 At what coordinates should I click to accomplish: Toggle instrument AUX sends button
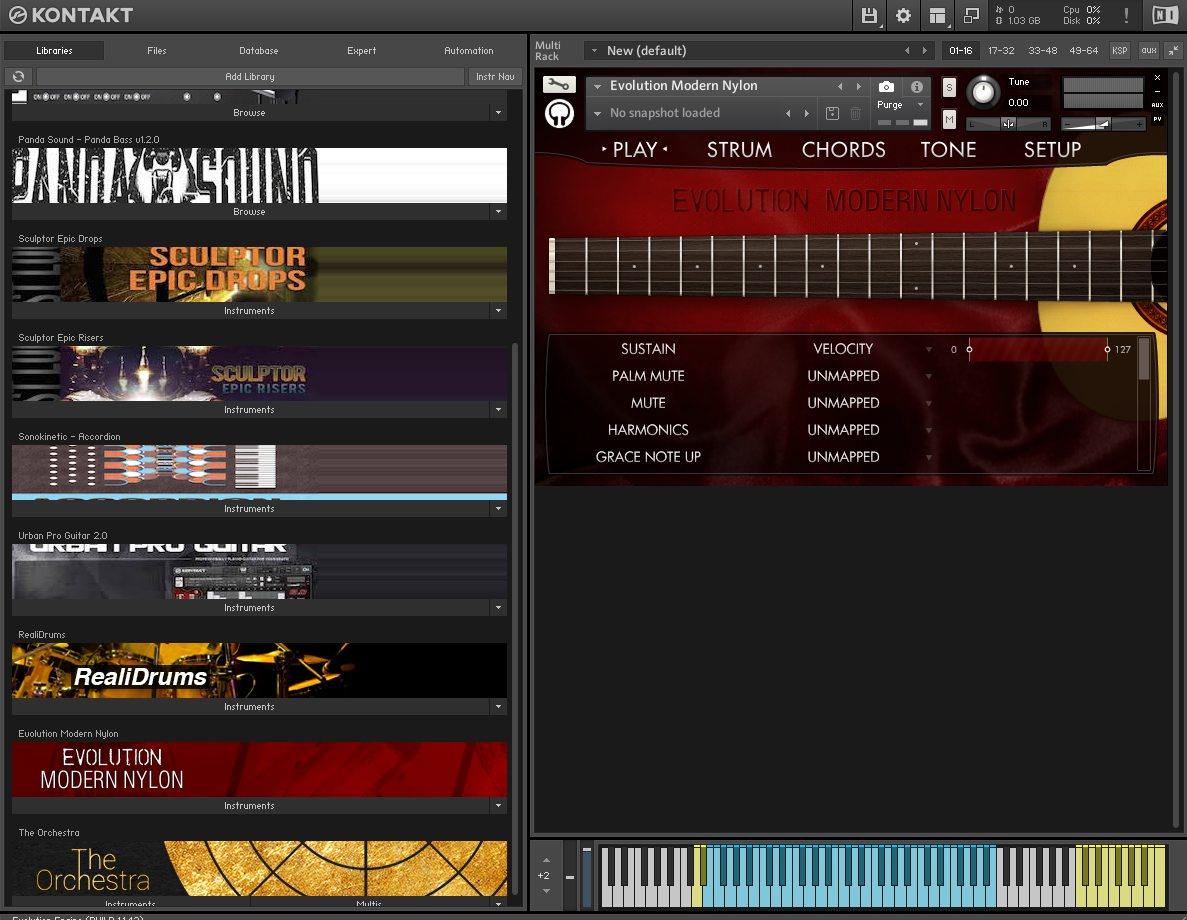(x=1157, y=105)
